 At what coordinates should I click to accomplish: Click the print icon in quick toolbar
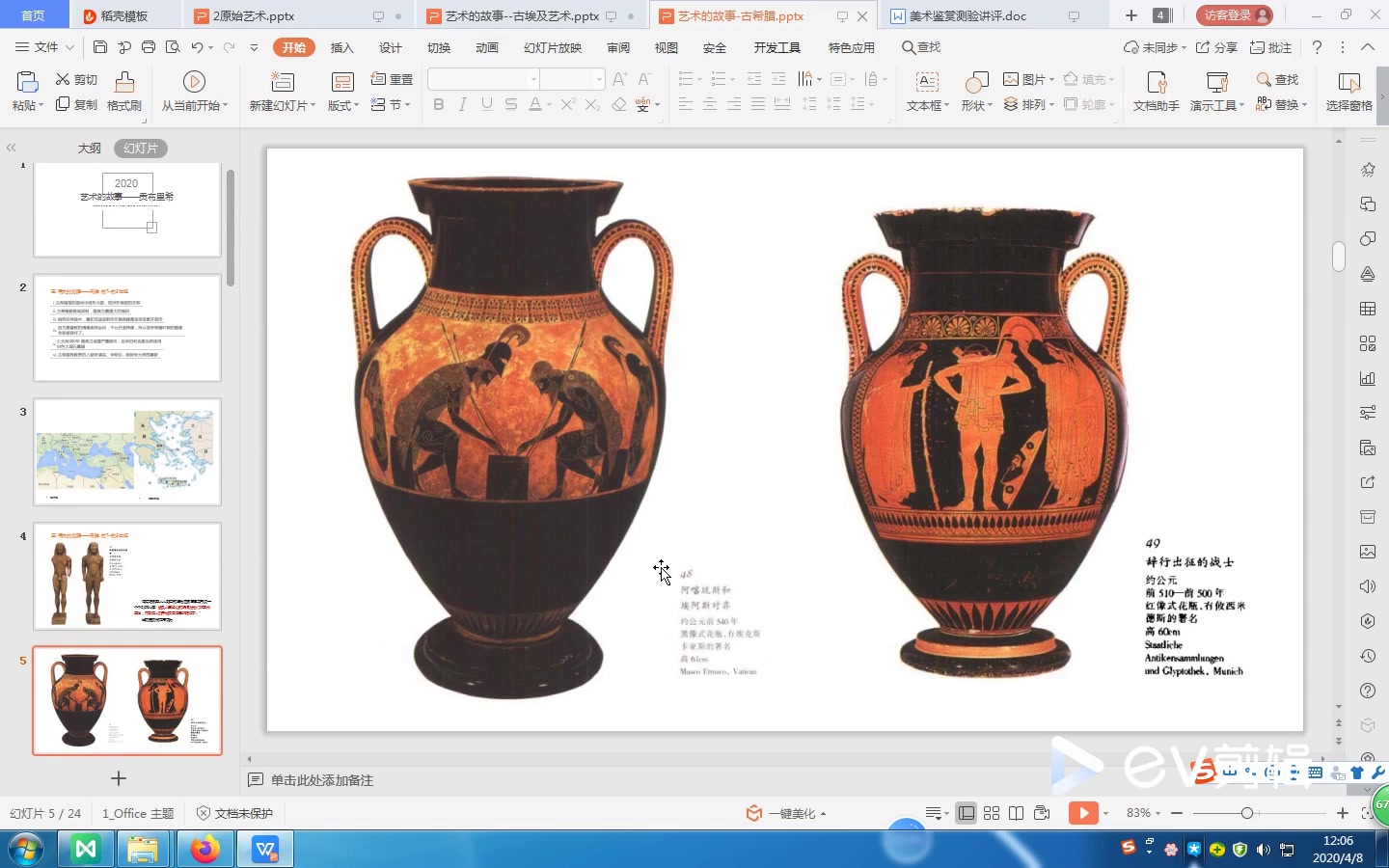coord(149,47)
